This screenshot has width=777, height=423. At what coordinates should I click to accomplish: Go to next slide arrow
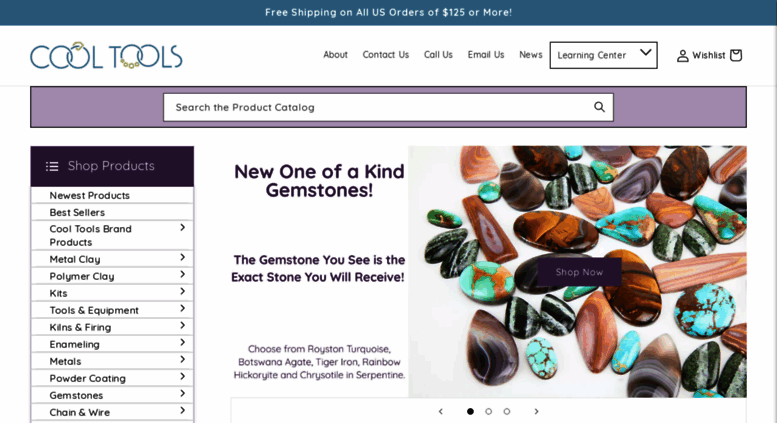tap(536, 411)
